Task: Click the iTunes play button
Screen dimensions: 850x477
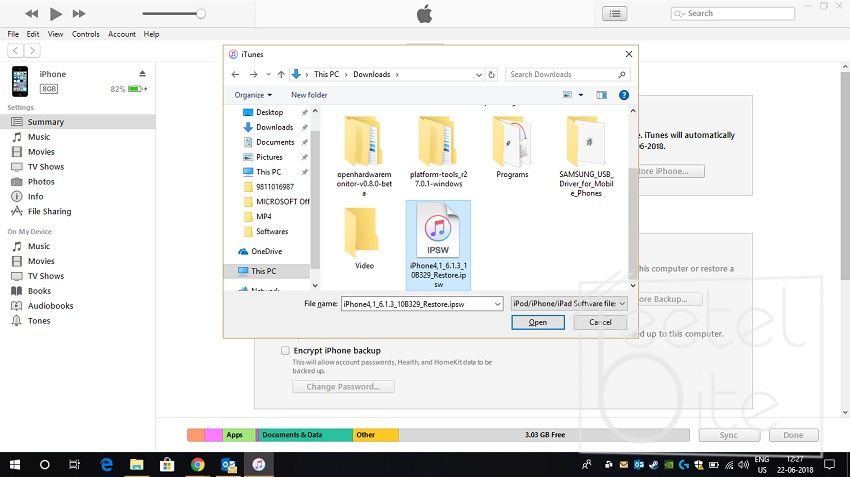Action: pyautogui.click(x=55, y=14)
